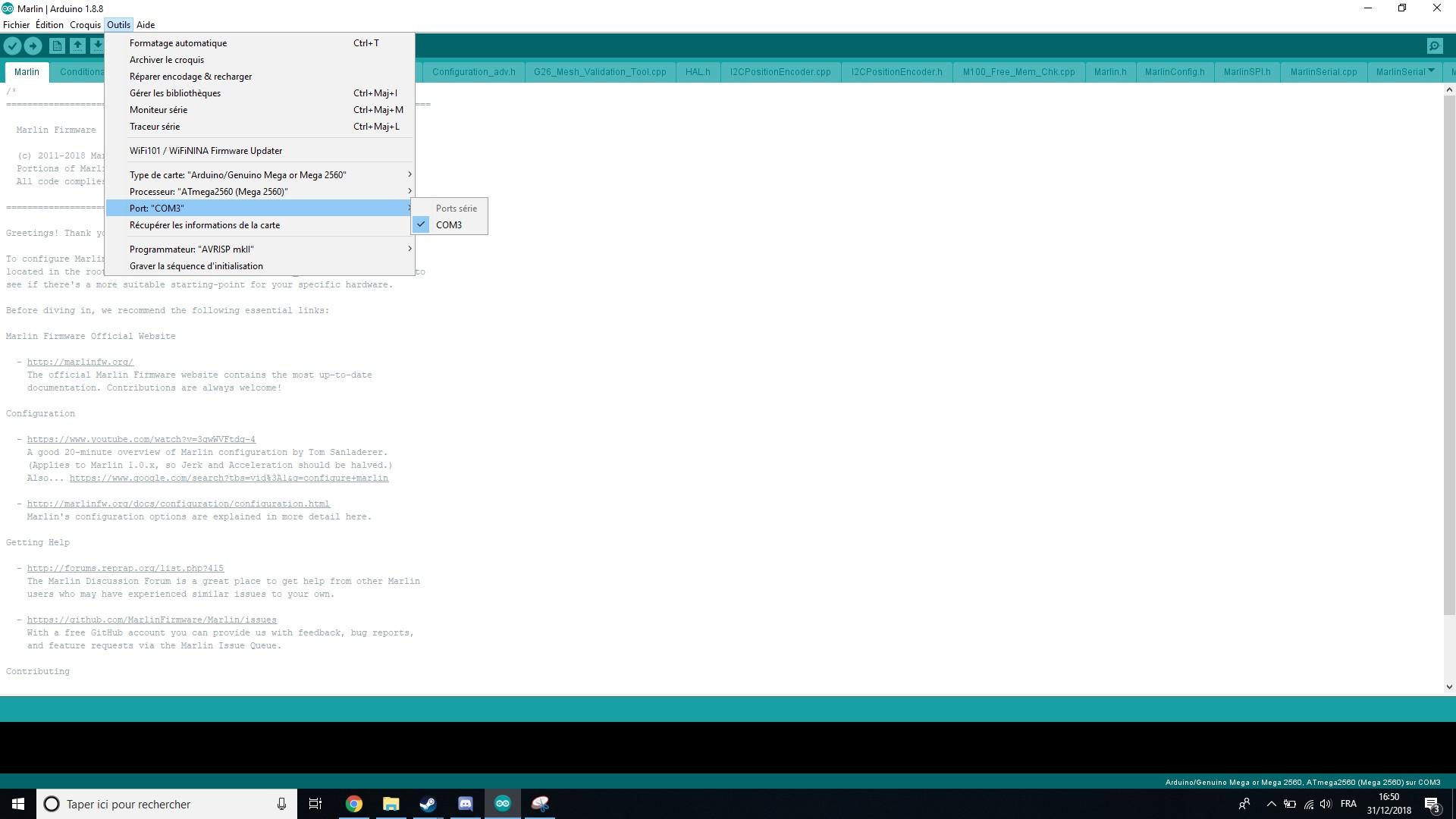This screenshot has width=1456, height=819.
Task: Open the tab list dropdown arrow
Action: (1431, 71)
